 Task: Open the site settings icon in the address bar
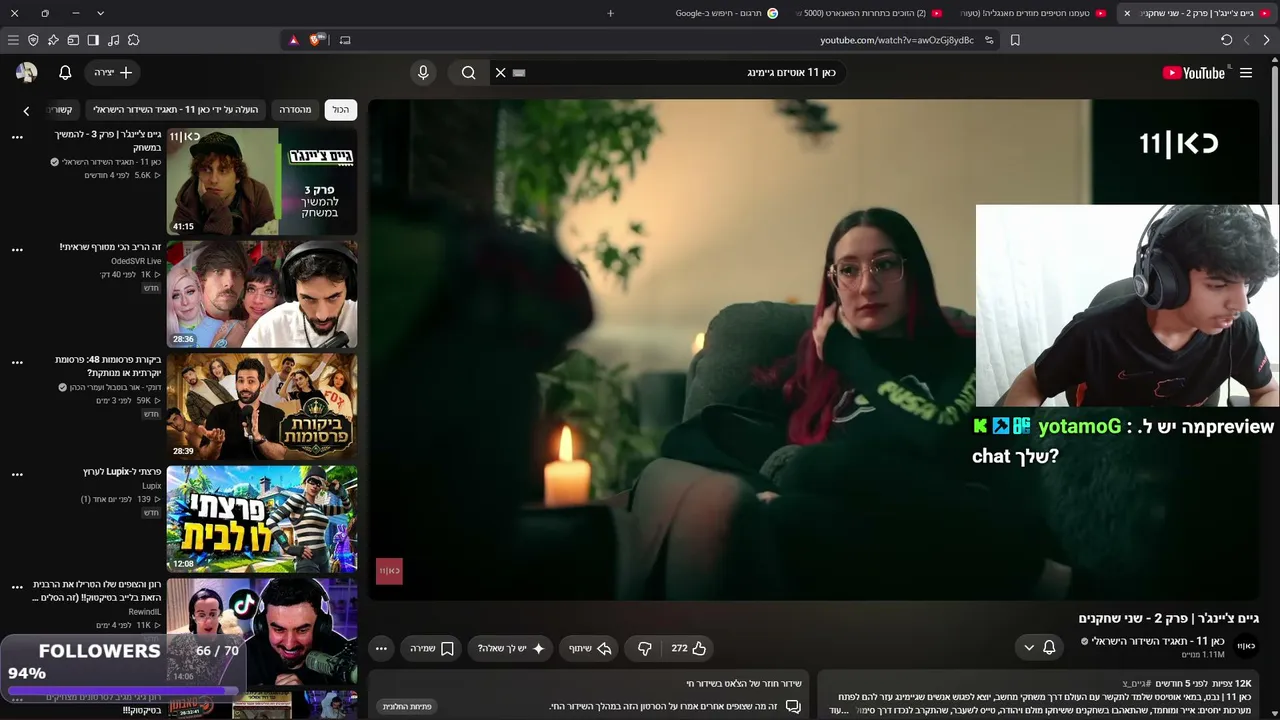click(989, 40)
